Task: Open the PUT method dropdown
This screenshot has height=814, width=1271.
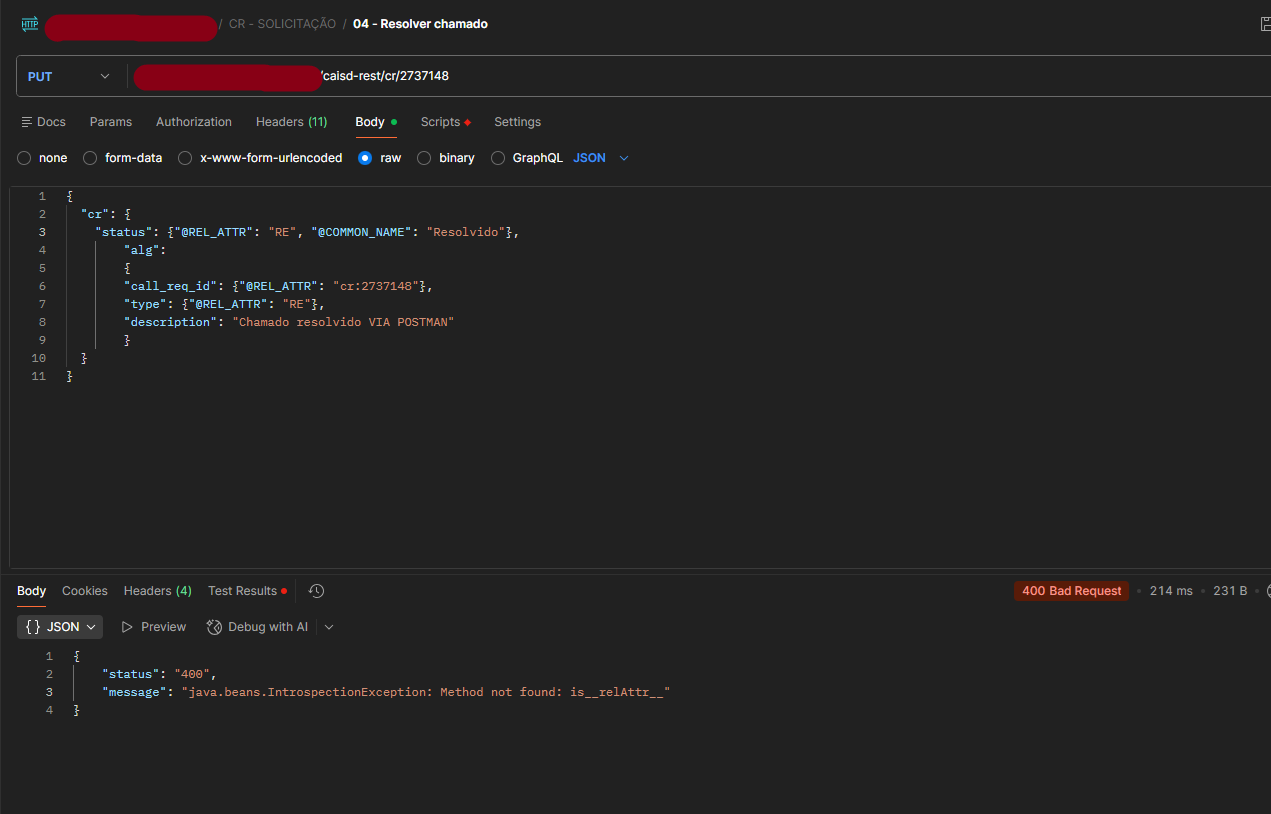Action: 69,76
